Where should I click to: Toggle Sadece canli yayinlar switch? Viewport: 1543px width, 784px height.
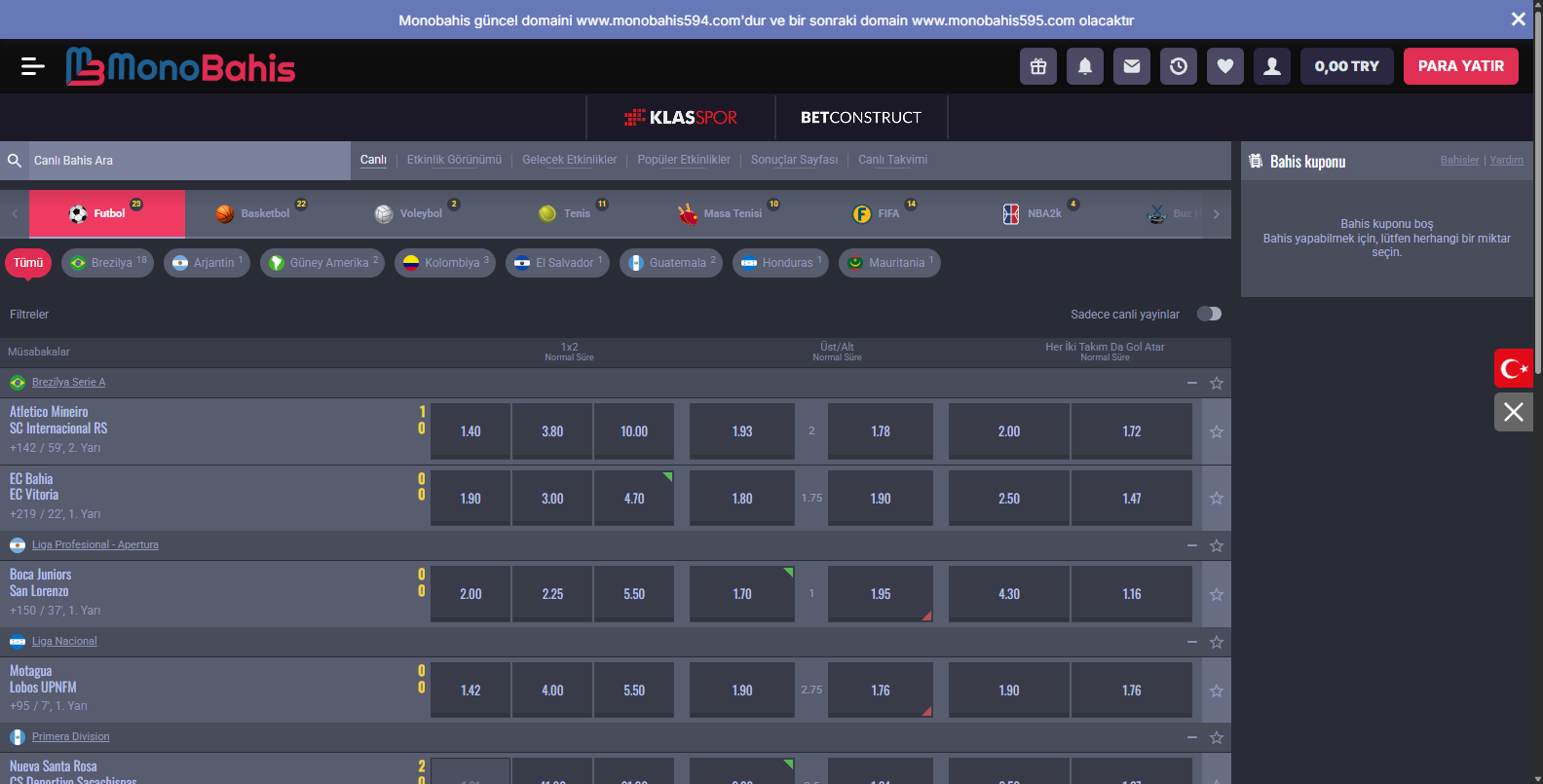[1209, 314]
